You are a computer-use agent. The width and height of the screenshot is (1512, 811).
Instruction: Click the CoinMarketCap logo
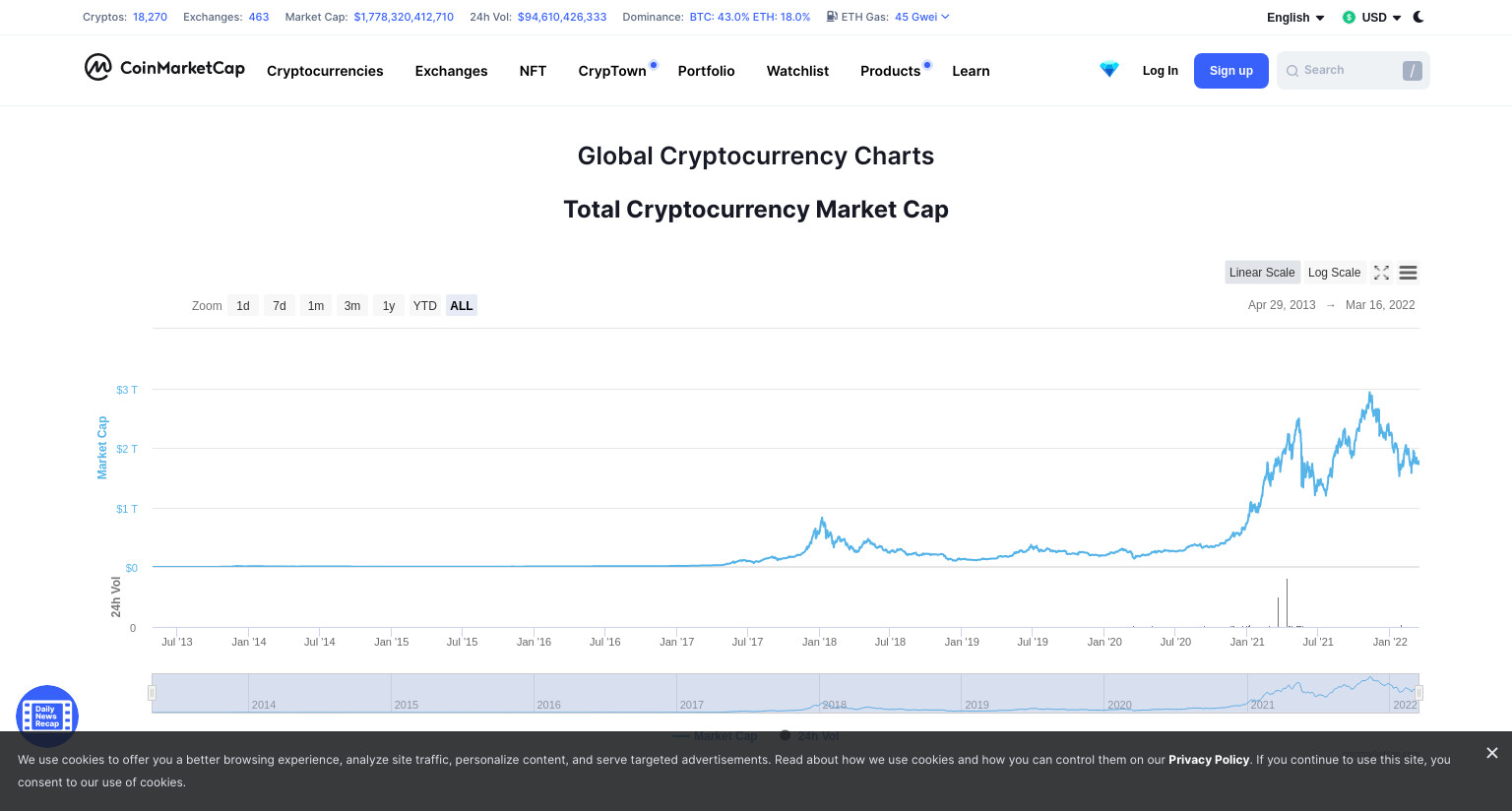[x=164, y=67]
